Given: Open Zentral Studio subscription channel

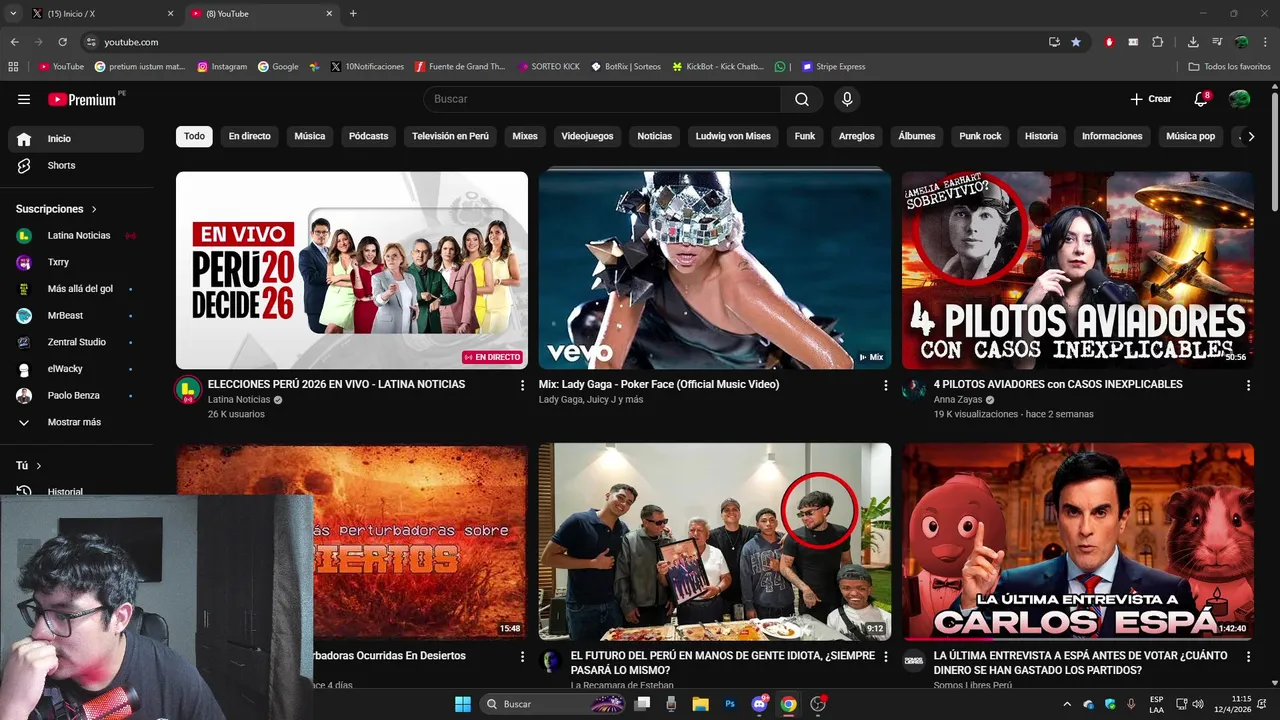Looking at the screenshot, I should (76, 342).
